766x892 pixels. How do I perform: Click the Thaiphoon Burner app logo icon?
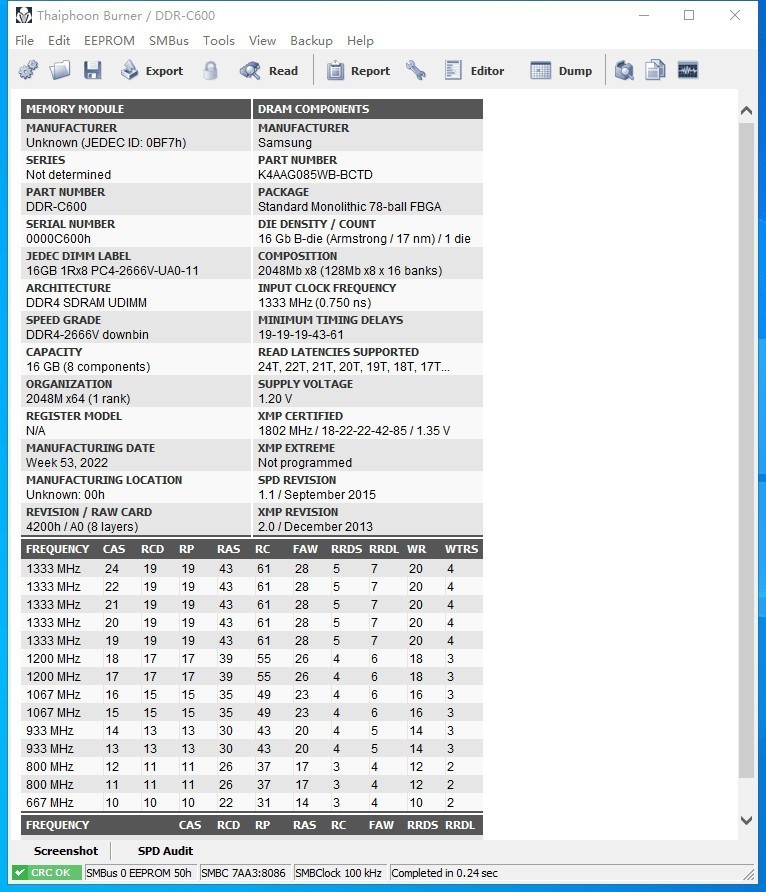click(x=23, y=15)
